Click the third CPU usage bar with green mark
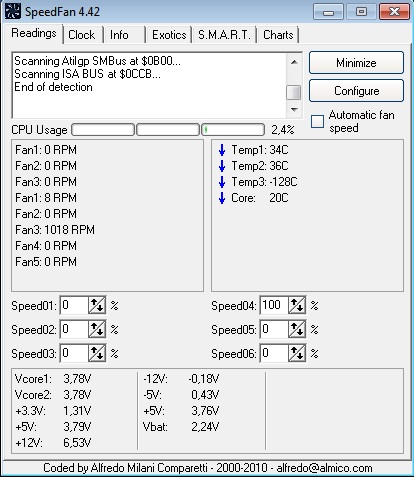Viewport: 414px width, 477px height. tap(233, 130)
